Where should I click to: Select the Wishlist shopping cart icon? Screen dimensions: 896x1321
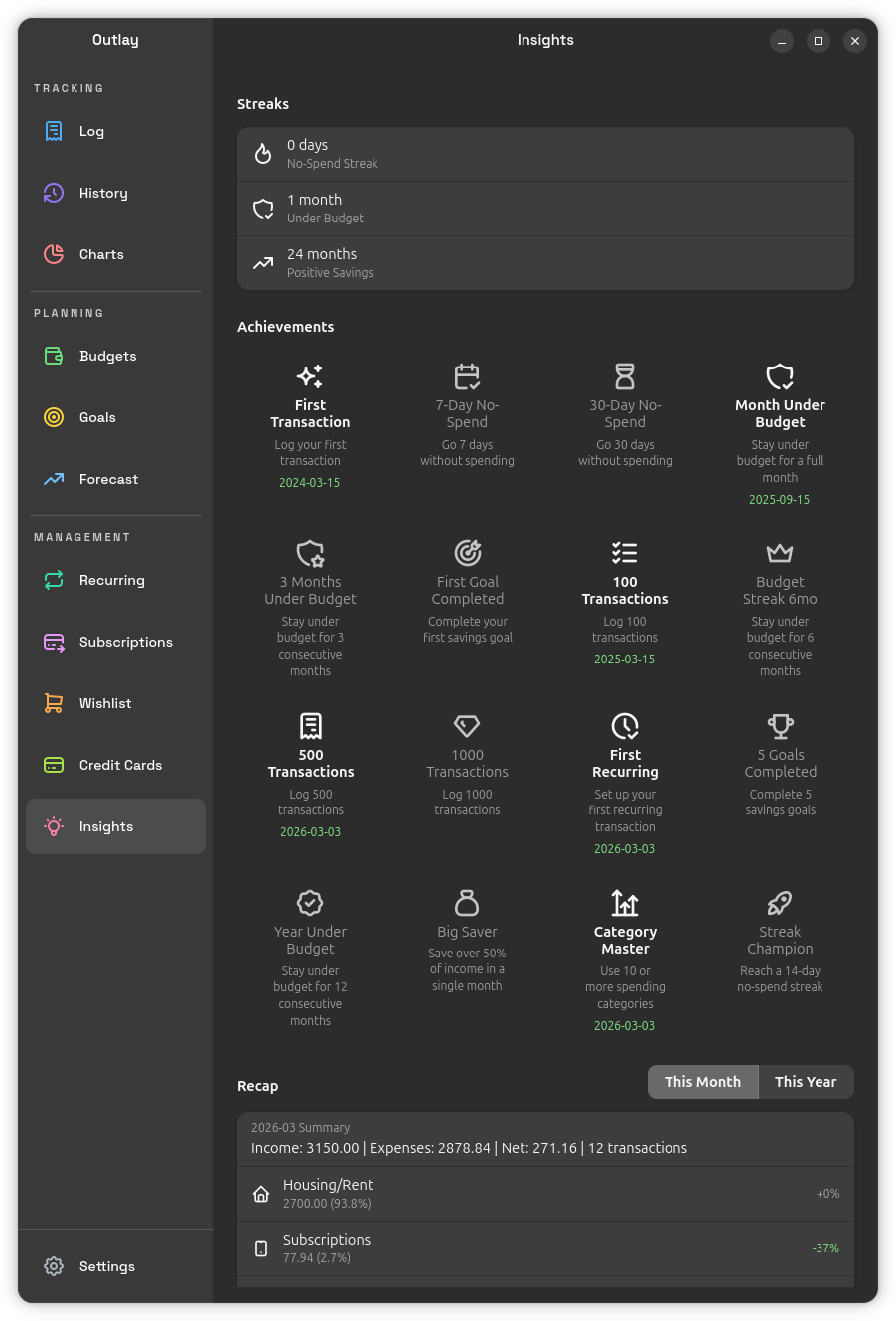pyautogui.click(x=54, y=703)
